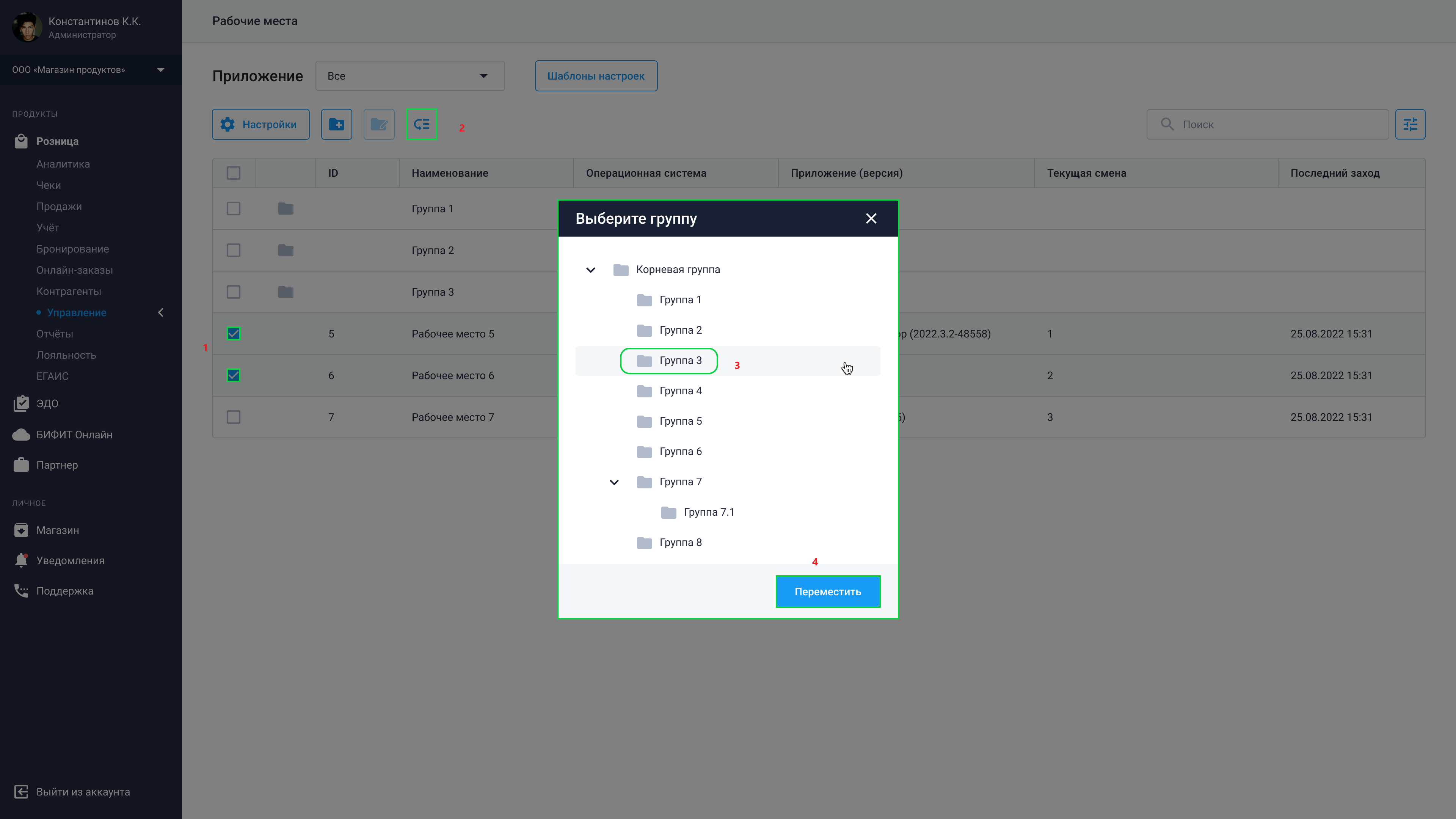Open the ООО «Магазин продуктов» organization dropdown
This screenshot has width=1456, height=819.
tap(91, 70)
